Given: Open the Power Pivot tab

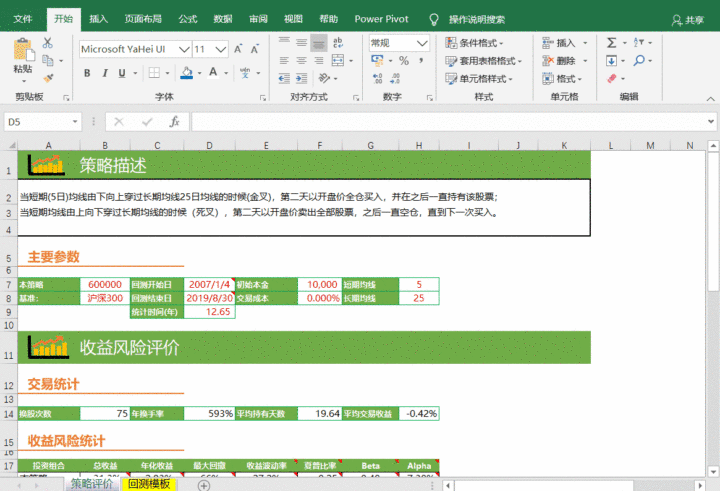Looking at the screenshot, I should tap(381, 19).
